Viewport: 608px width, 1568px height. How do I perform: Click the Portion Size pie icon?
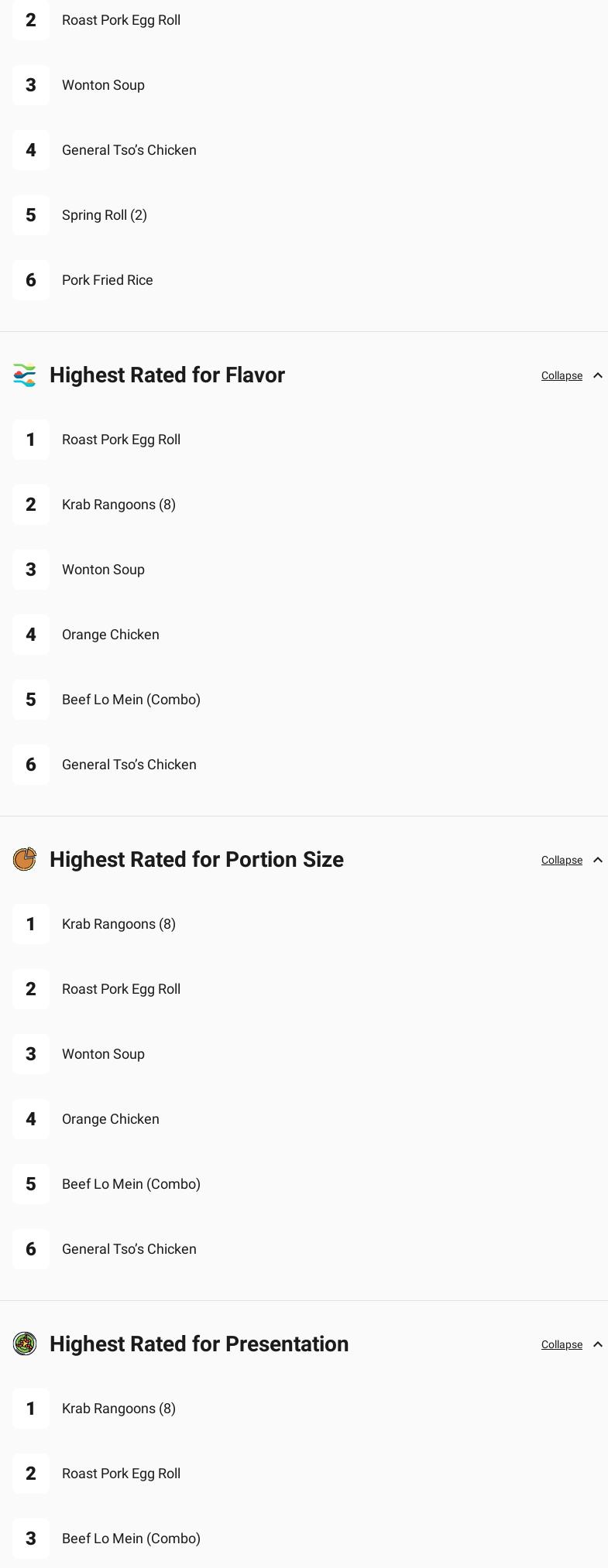point(25,860)
